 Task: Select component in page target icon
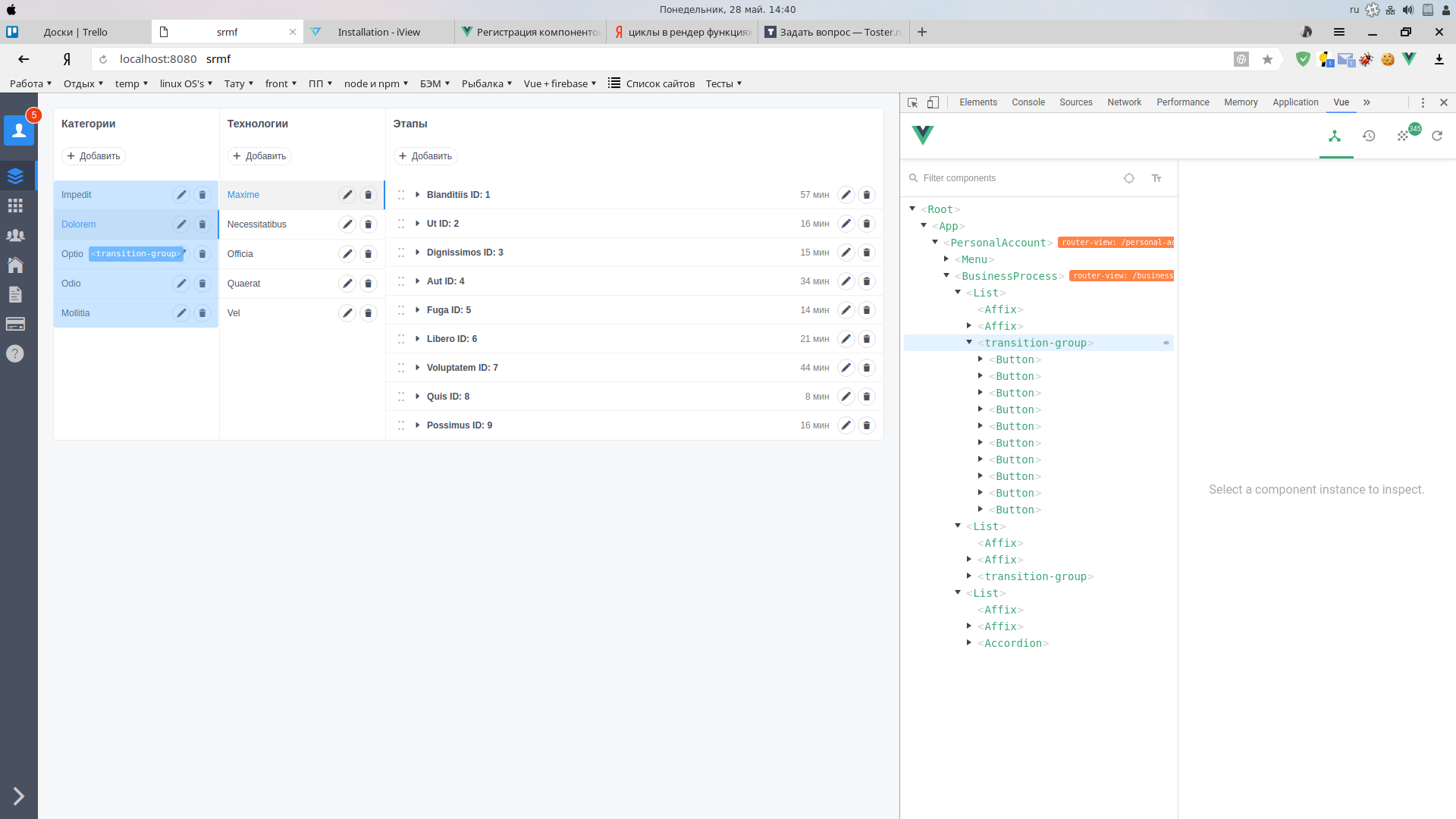click(1129, 178)
